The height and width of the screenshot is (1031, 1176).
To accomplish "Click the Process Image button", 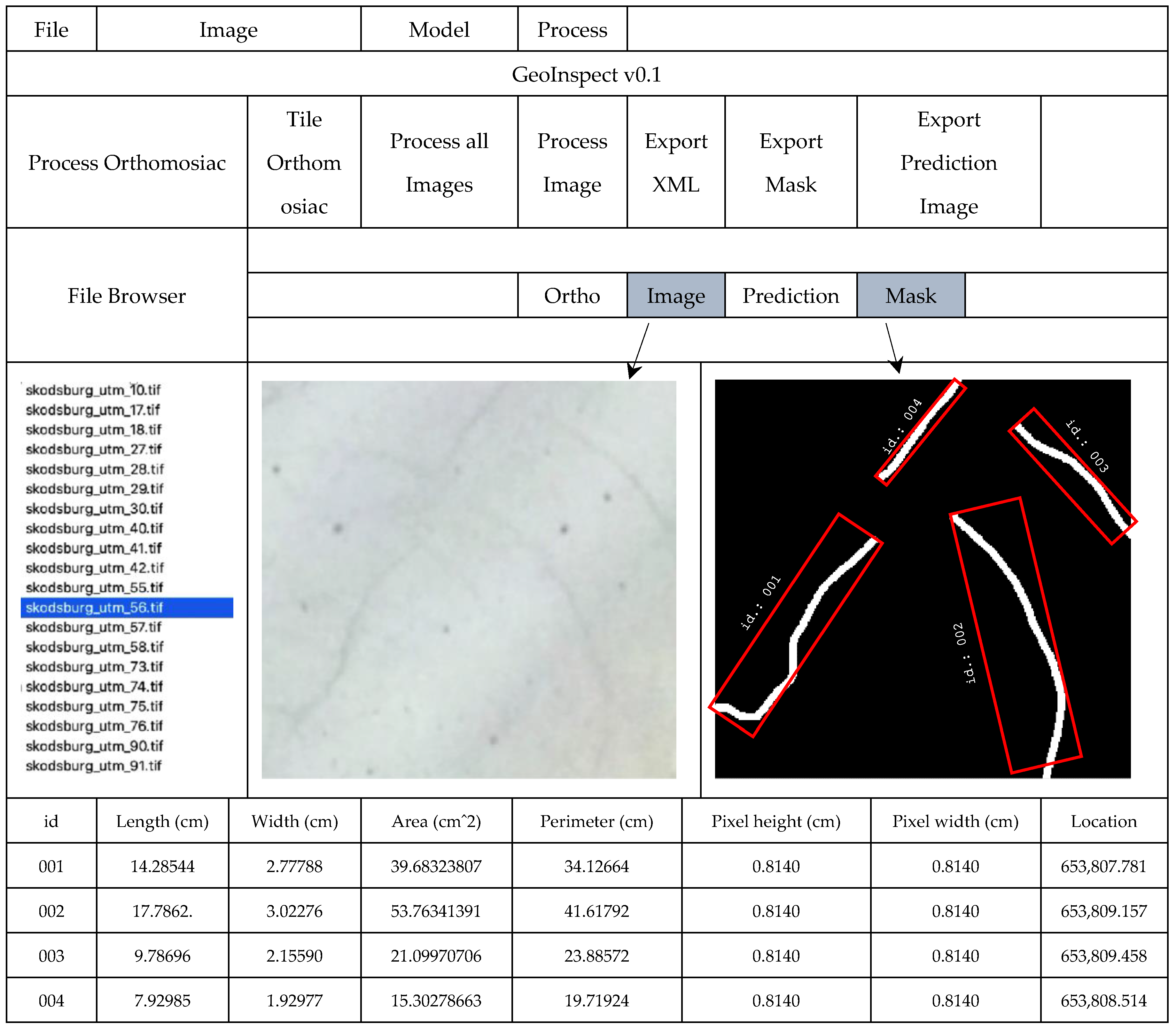I will pos(572,163).
